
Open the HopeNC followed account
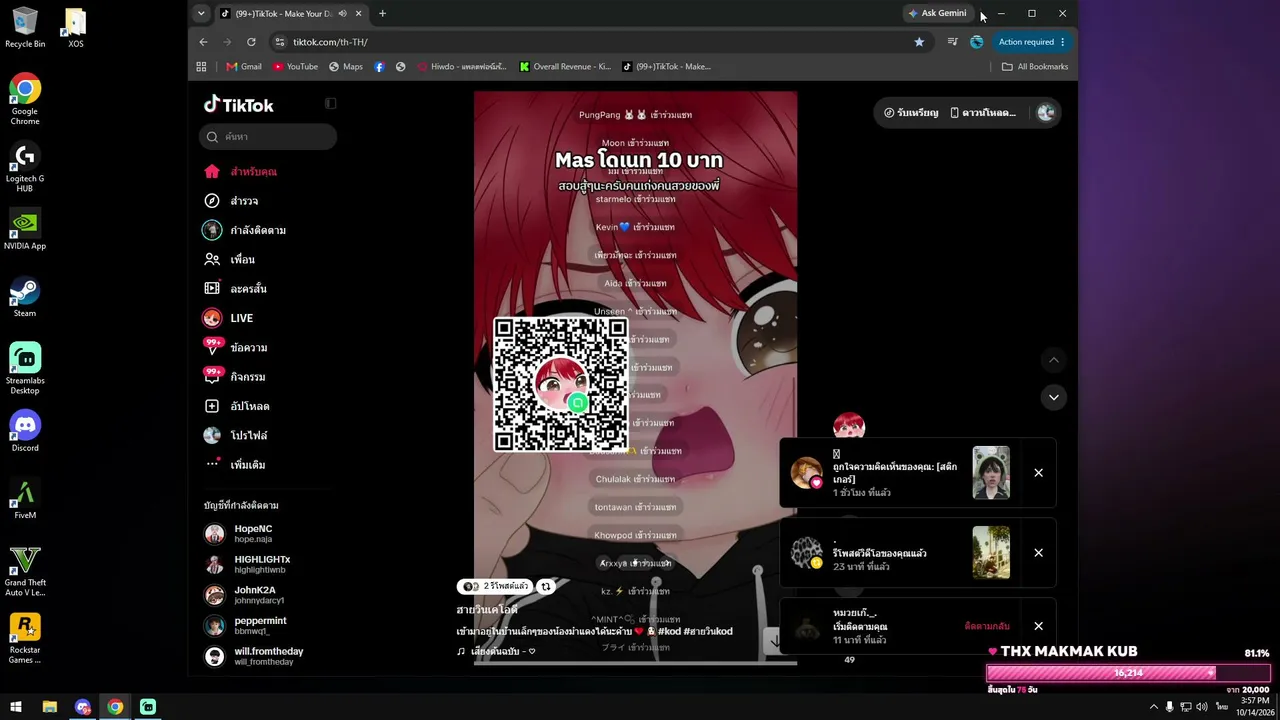click(x=253, y=533)
